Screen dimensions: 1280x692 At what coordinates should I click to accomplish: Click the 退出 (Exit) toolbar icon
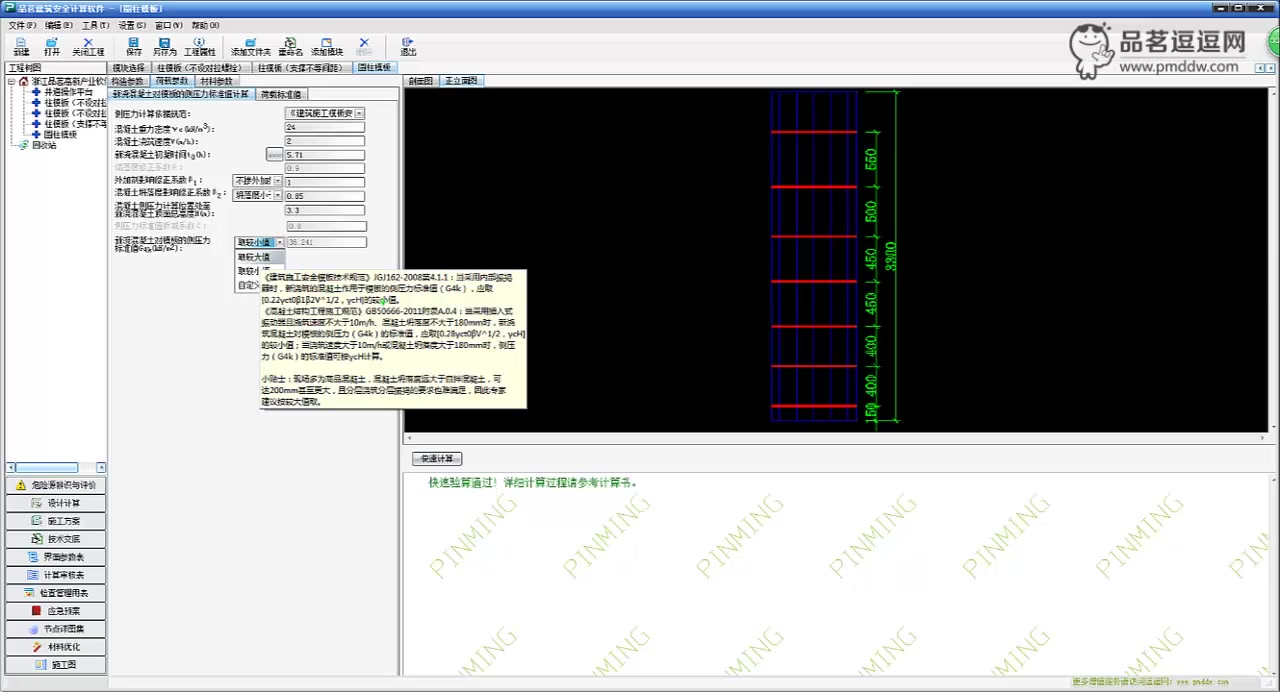[408, 46]
